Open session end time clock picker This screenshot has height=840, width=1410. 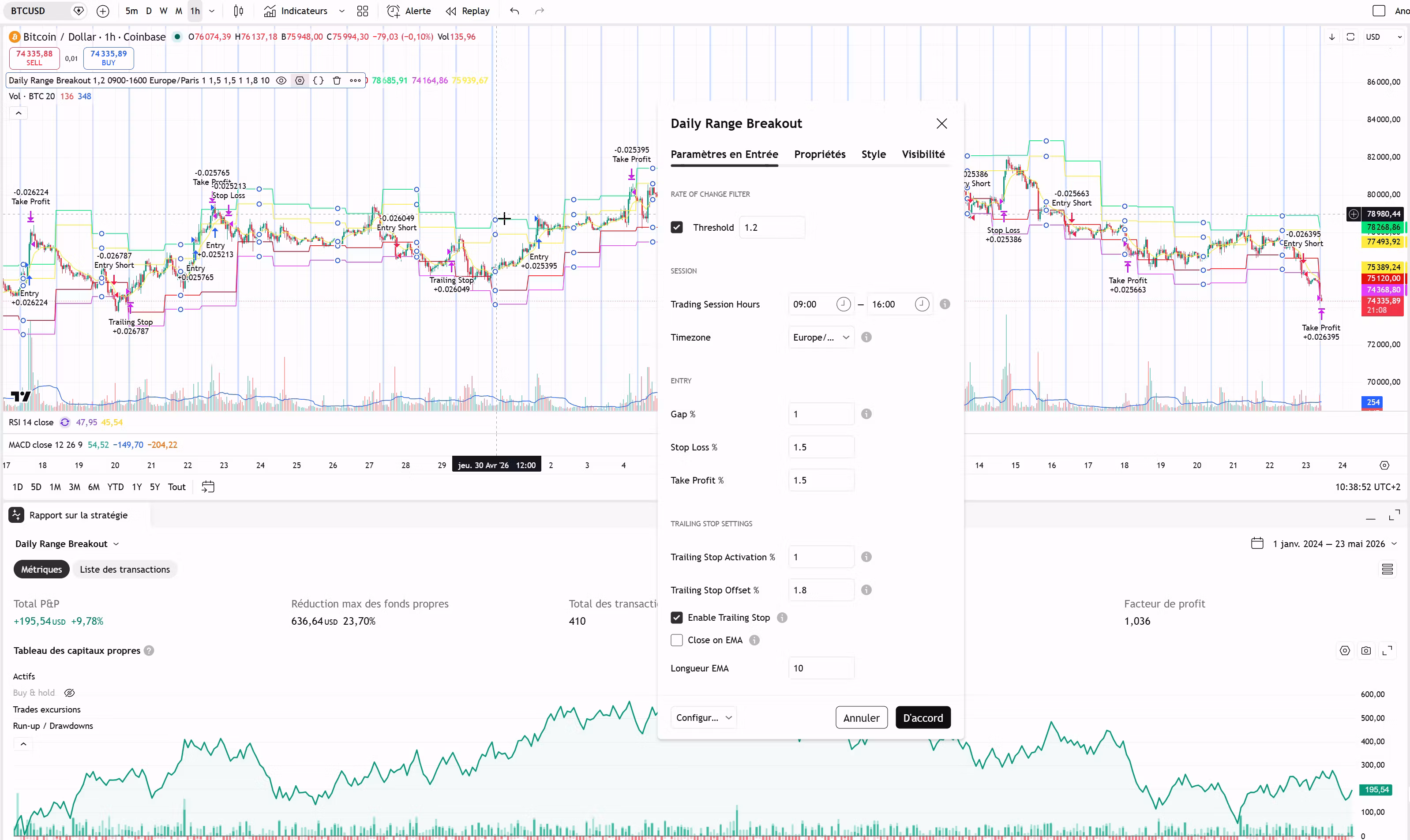point(922,304)
